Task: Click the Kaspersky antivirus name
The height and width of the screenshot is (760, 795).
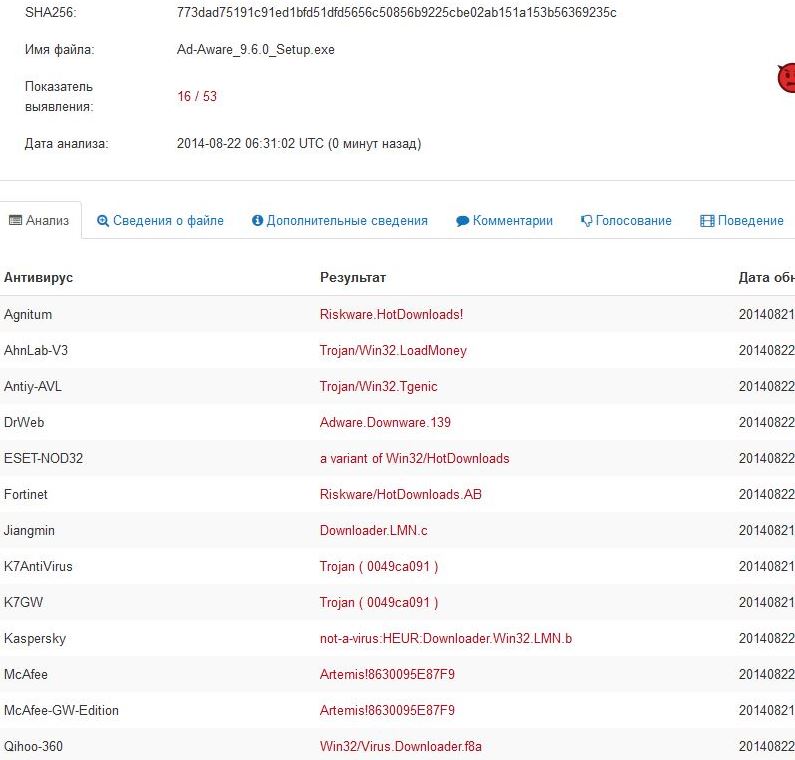Action: 35,638
